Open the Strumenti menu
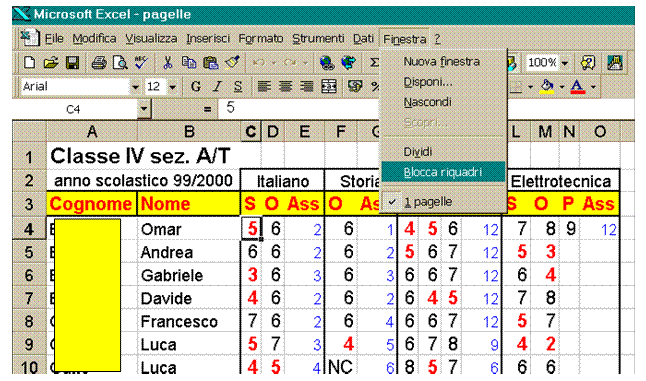646x381 pixels. pyautogui.click(x=318, y=39)
